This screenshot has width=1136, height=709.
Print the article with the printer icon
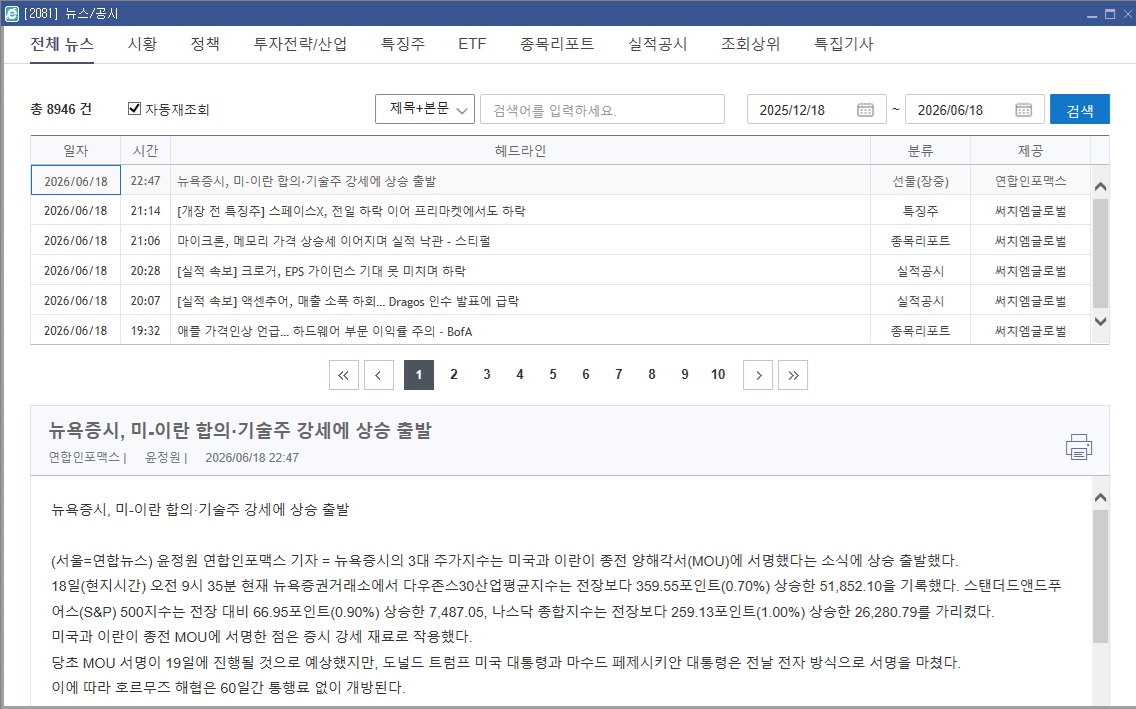pyautogui.click(x=1078, y=447)
